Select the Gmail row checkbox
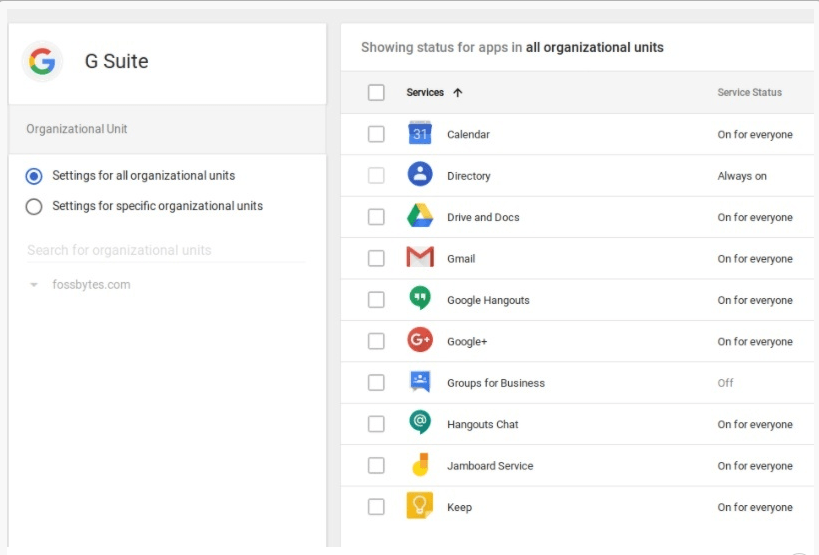The width and height of the screenshot is (819, 555). click(x=376, y=258)
